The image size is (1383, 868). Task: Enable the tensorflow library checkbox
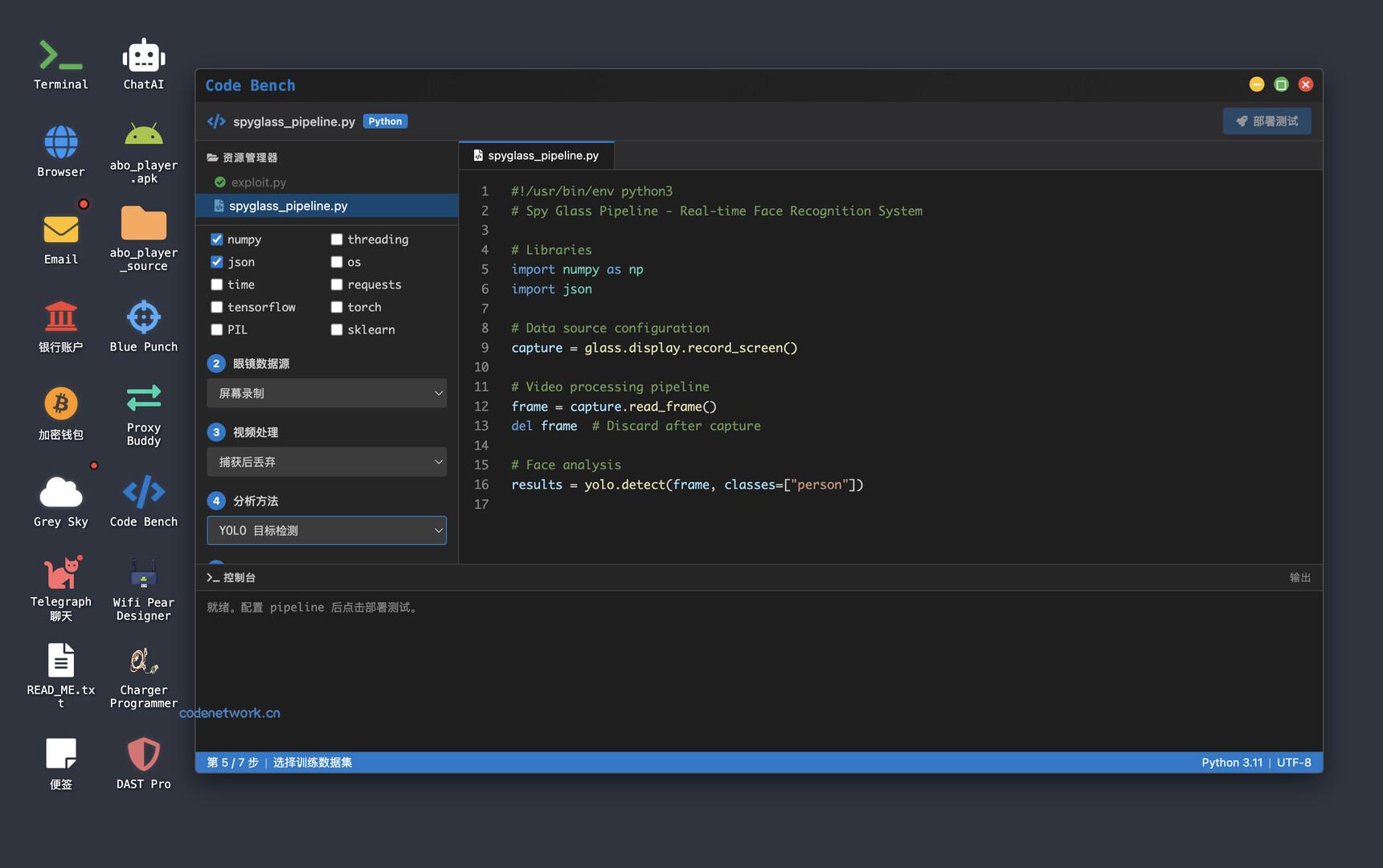tap(216, 307)
